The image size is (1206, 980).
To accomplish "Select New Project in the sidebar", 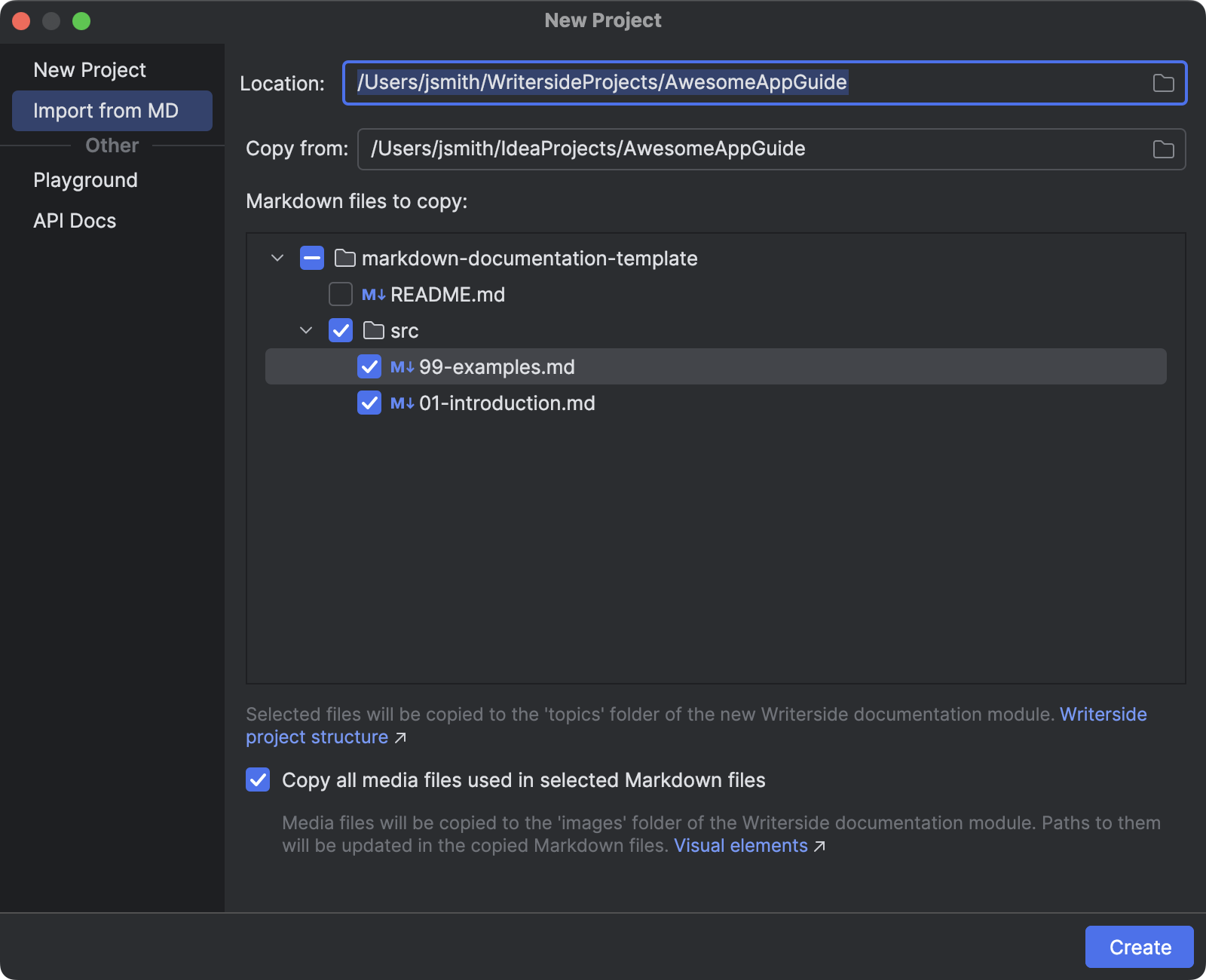I will (x=90, y=70).
